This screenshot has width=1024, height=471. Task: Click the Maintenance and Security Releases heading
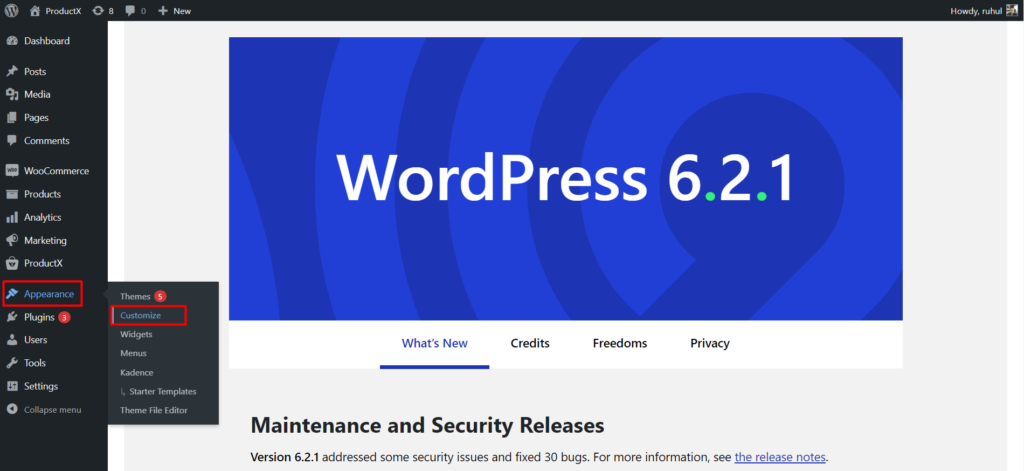[427, 426]
